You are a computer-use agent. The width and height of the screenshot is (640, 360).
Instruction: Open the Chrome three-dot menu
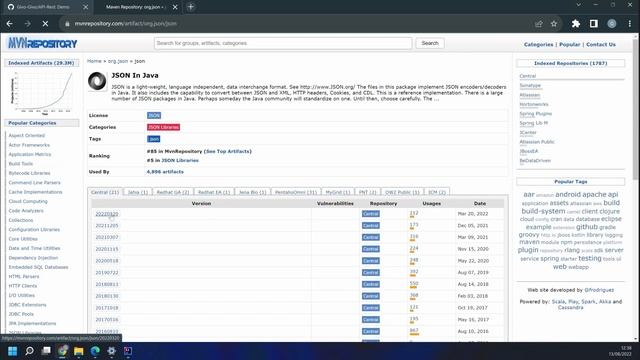tap(630, 24)
